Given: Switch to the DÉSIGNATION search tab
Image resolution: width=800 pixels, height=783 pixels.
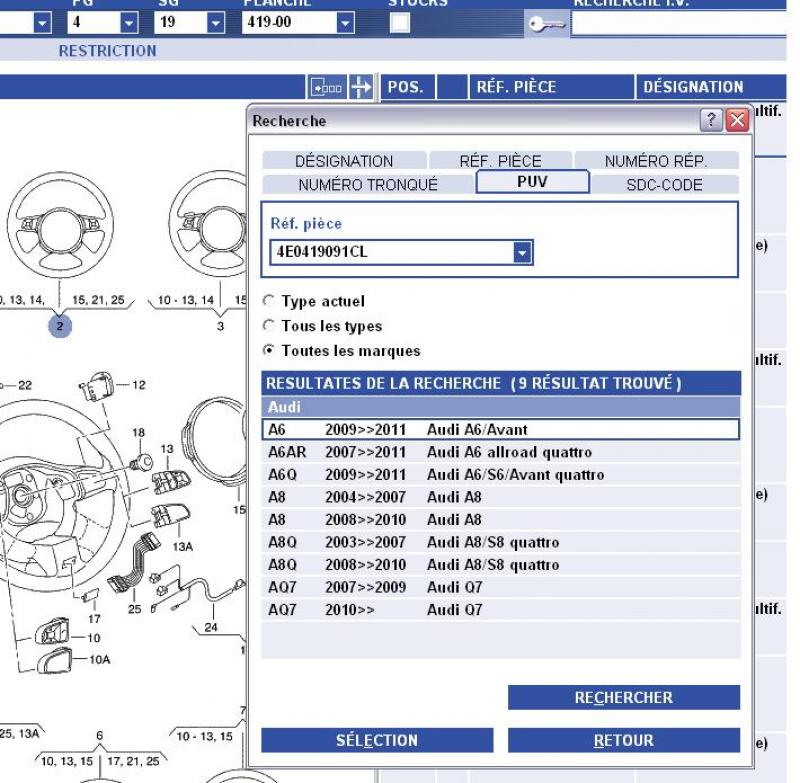Looking at the screenshot, I should coord(343,161).
